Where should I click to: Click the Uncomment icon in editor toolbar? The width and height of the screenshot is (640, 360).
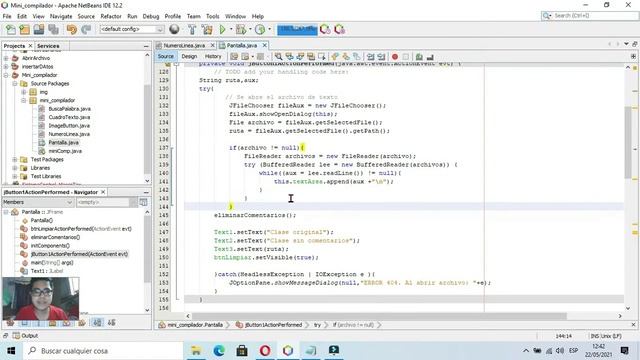point(430,56)
